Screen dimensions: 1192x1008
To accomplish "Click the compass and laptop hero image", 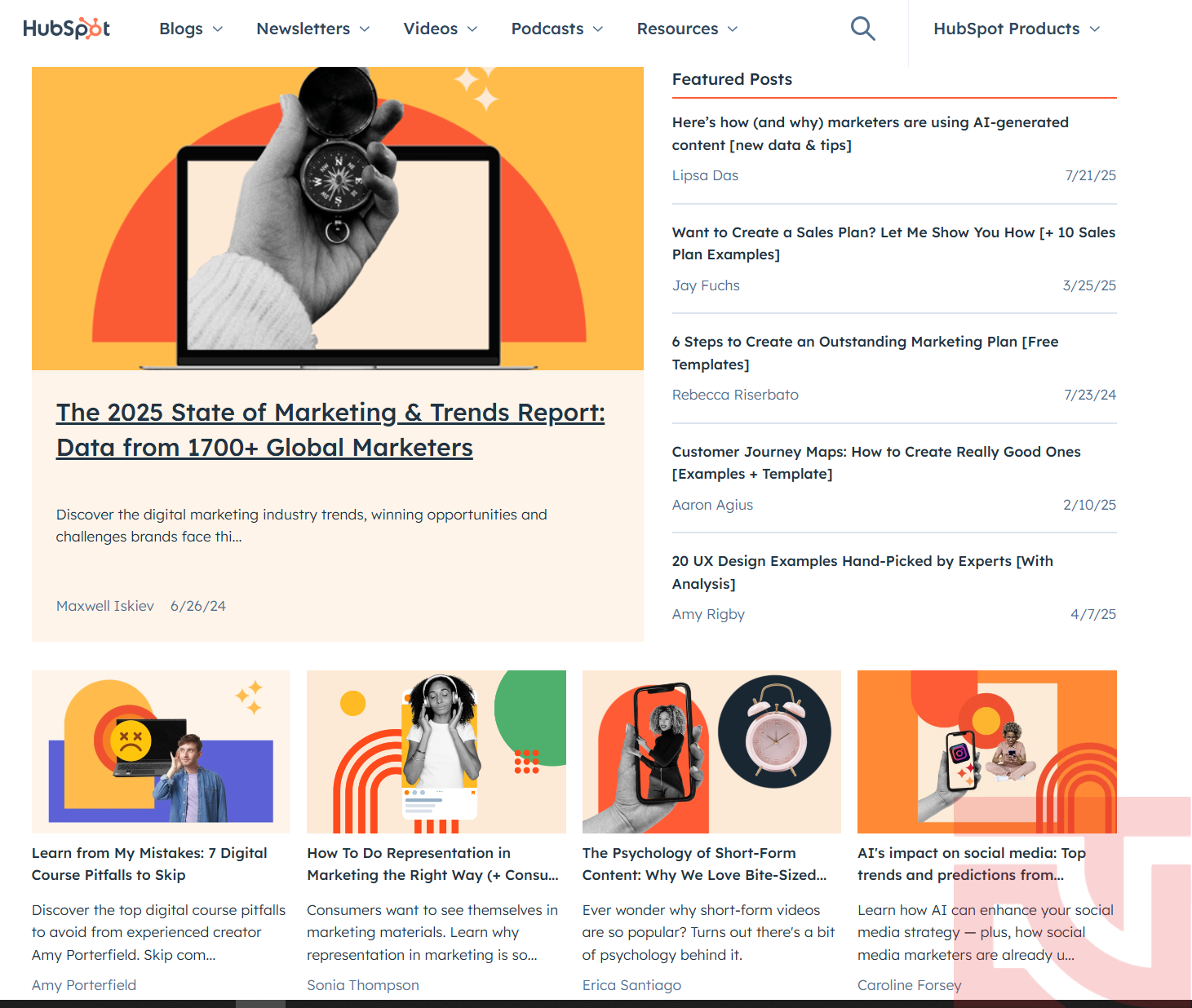I will tap(338, 219).
